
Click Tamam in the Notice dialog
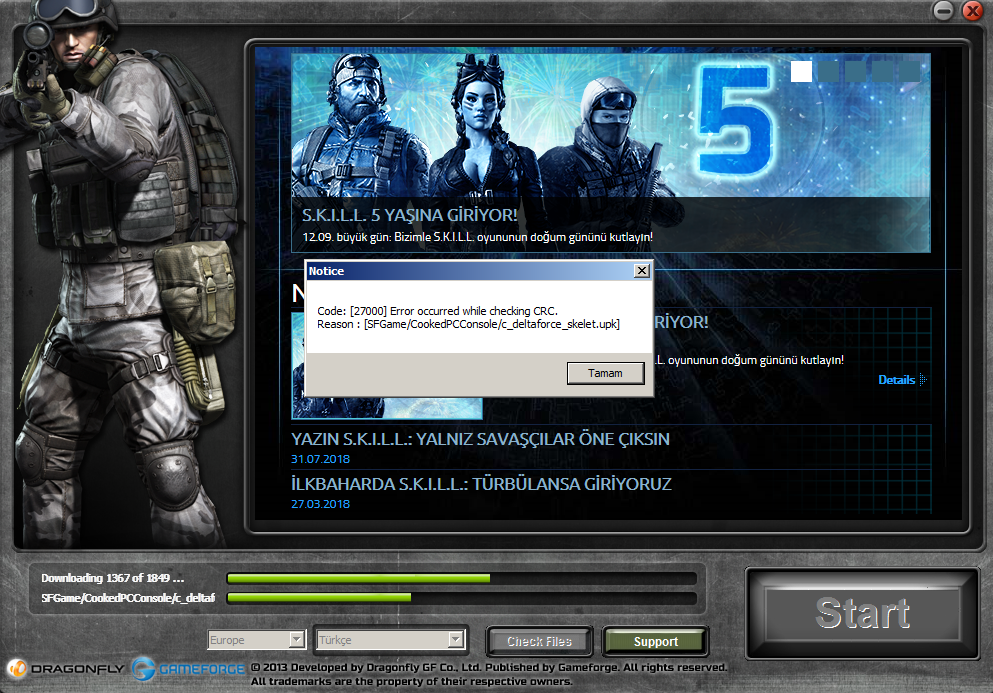[x=605, y=373]
